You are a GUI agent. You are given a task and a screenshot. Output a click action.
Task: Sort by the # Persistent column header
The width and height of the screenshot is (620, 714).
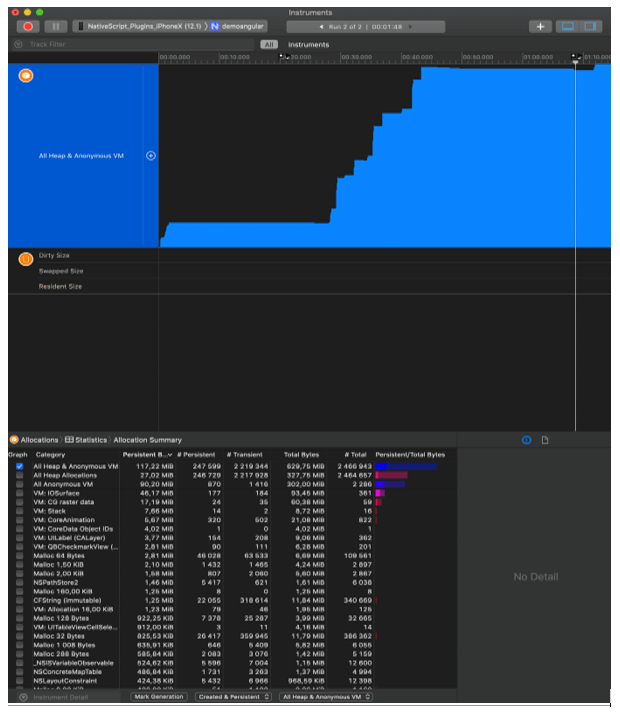(x=196, y=454)
